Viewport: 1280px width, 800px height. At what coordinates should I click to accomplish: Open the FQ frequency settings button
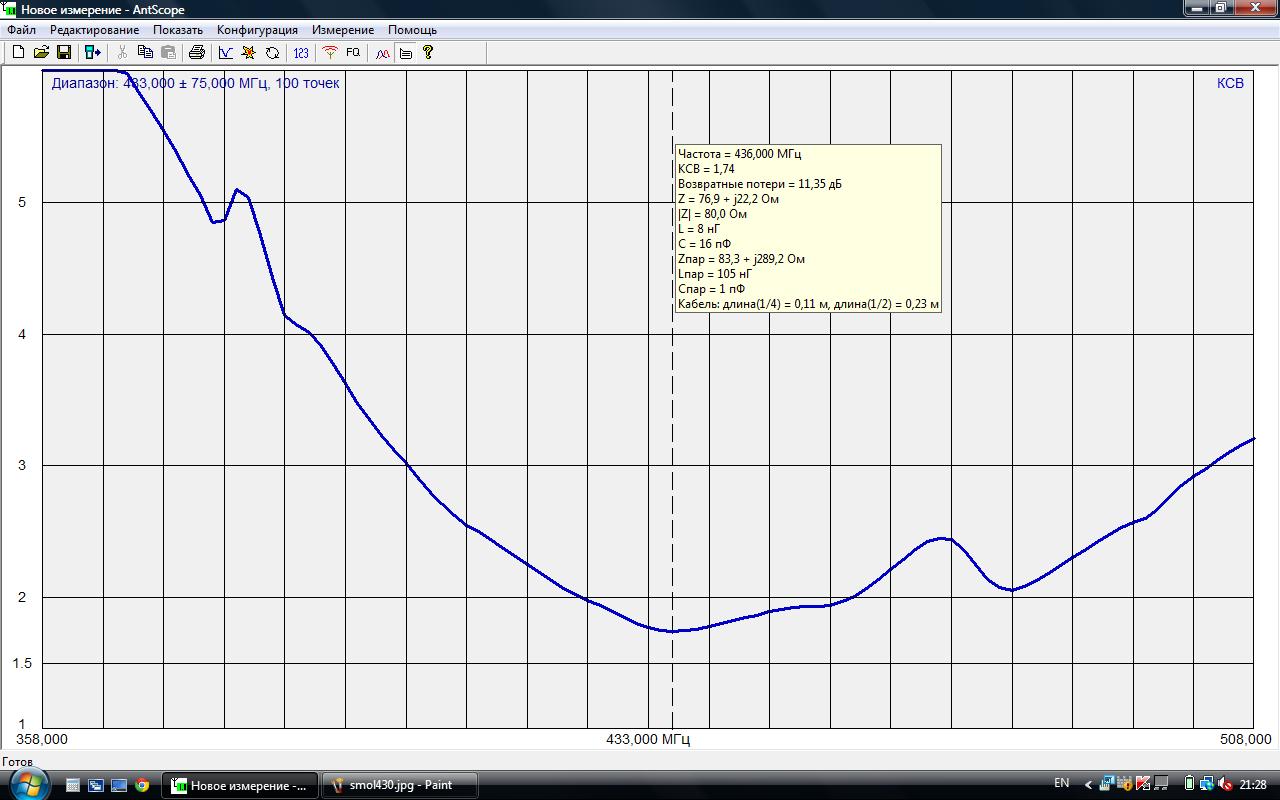tap(353, 53)
